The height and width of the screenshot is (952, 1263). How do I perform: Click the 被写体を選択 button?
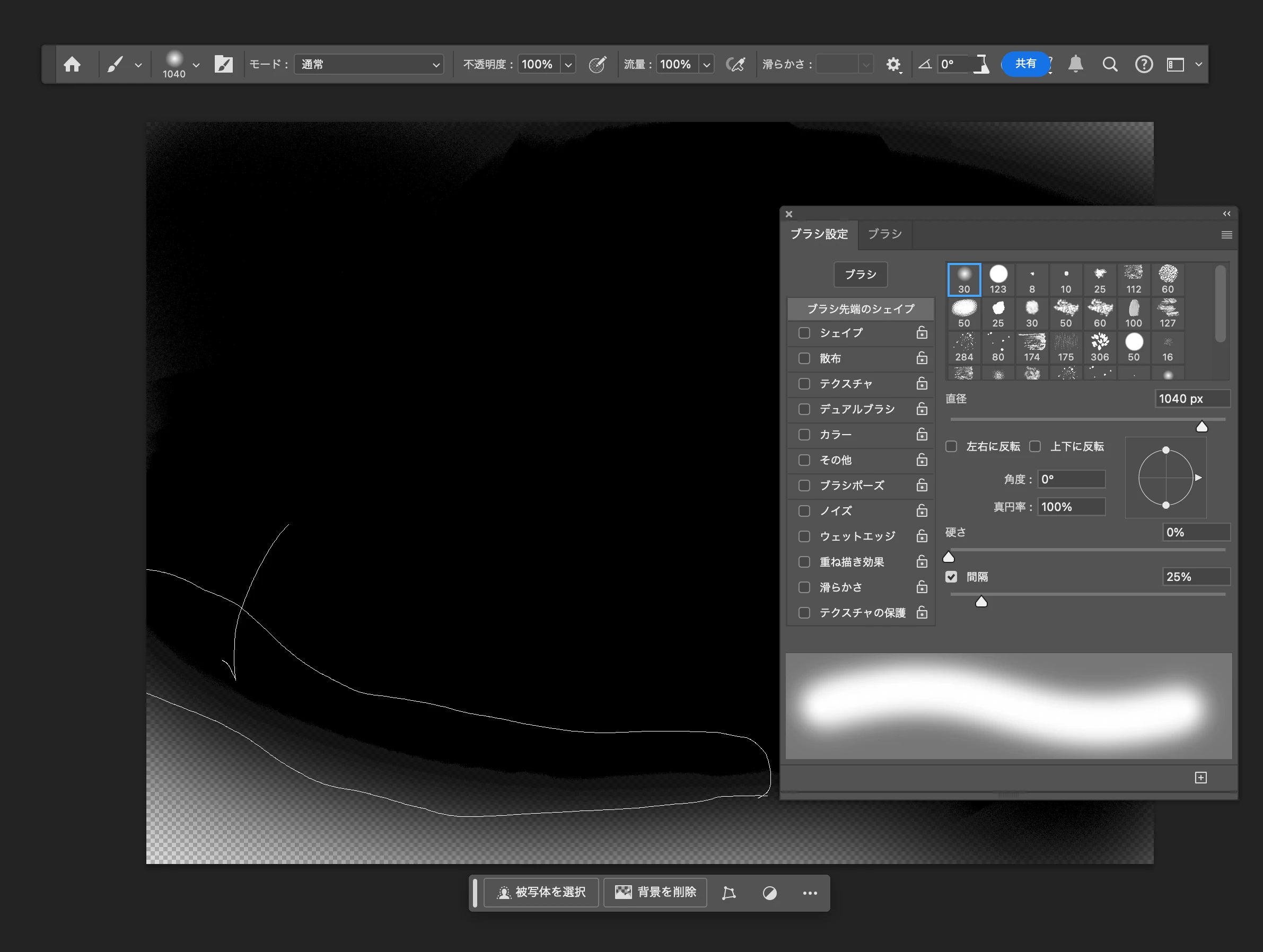[x=541, y=892]
